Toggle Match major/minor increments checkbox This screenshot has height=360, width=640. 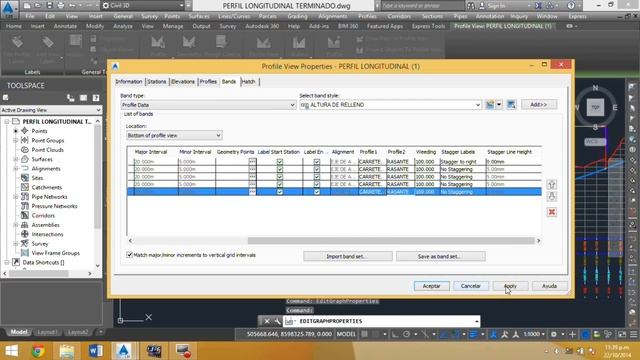click(x=129, y=255)
